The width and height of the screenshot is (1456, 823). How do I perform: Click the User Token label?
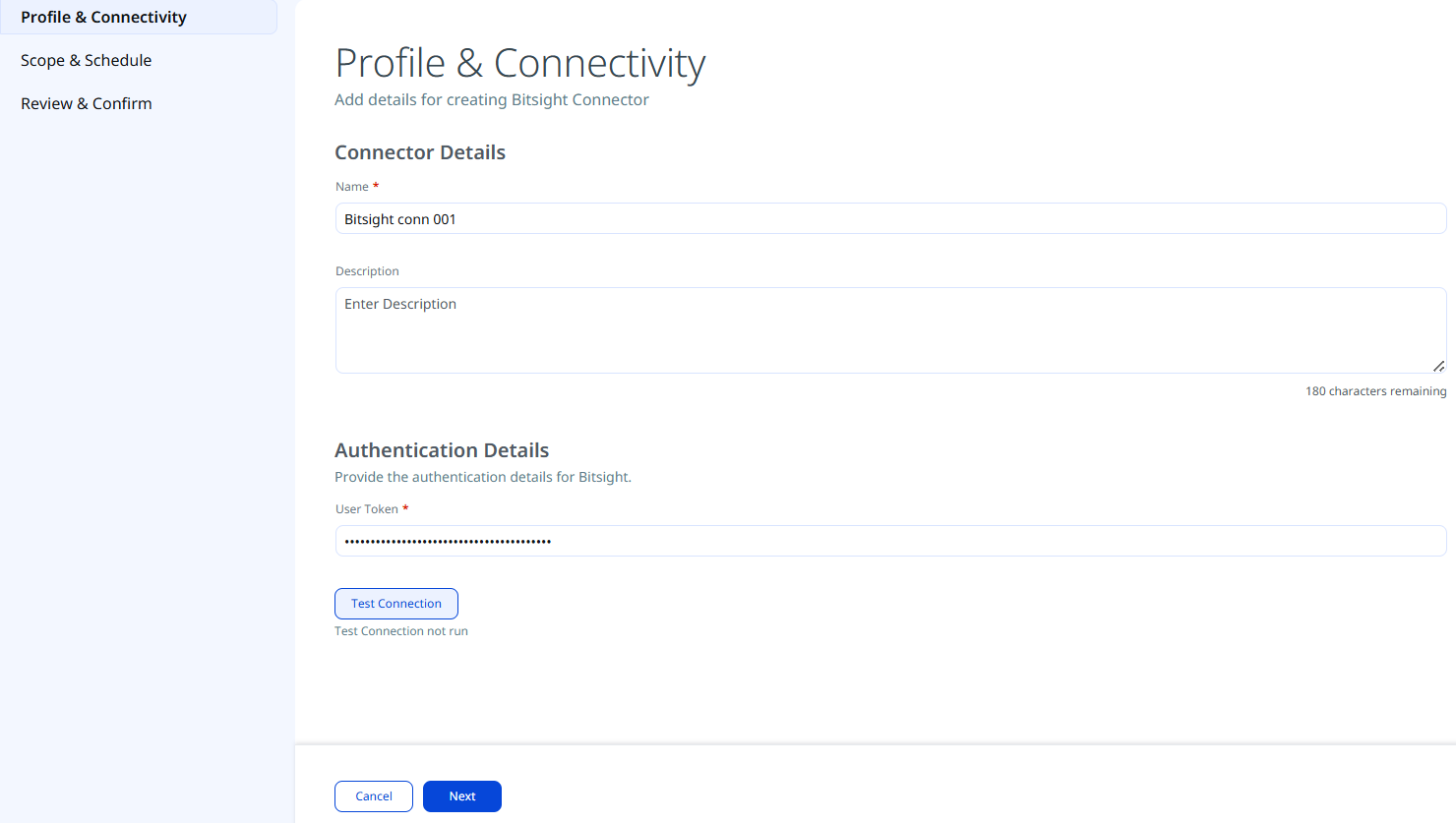coord(367,509)
